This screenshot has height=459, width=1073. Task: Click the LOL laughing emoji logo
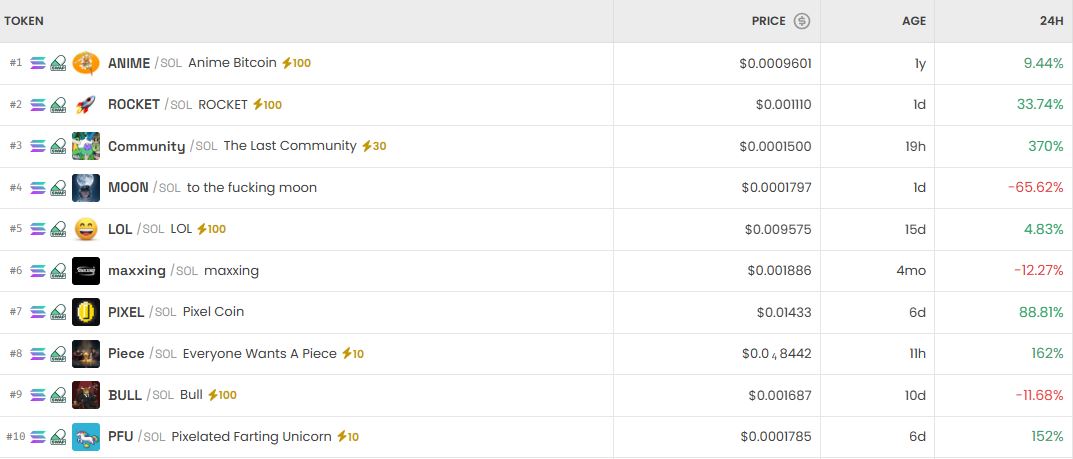[x=86, y=229]
